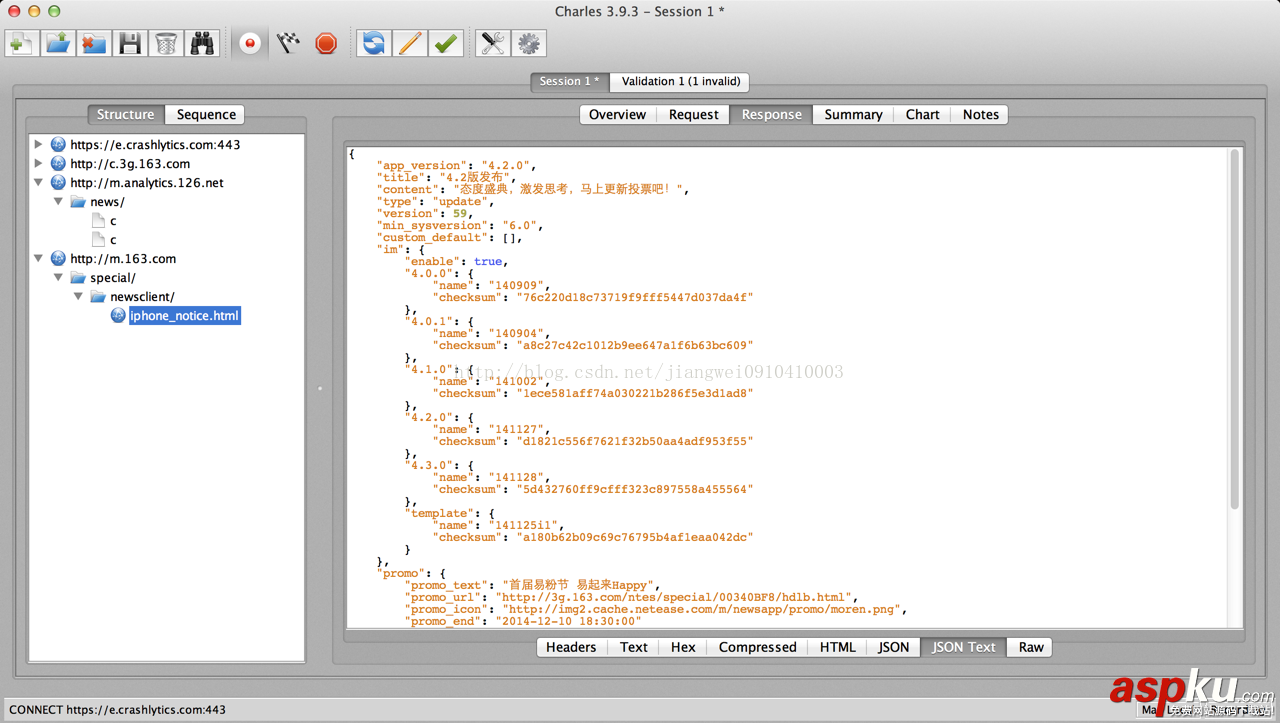The image size is (1280, 723).
Task: Open Settings with the gear icon
Action: coord(528,43)
